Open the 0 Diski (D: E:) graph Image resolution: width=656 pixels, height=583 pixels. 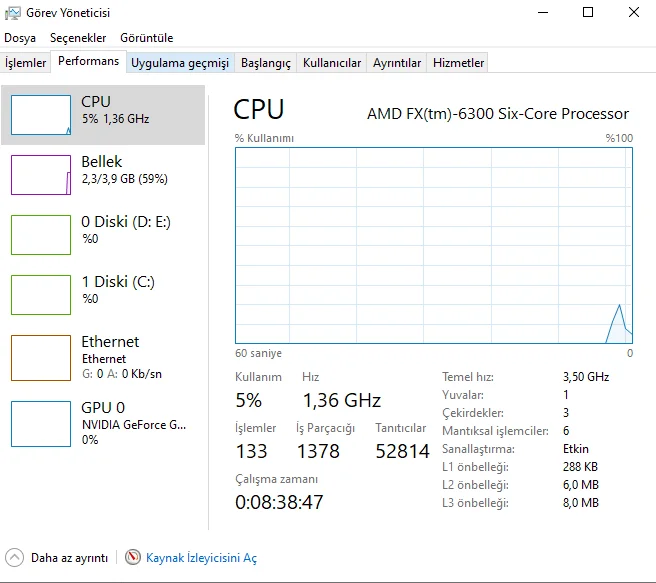coord(41,235)
